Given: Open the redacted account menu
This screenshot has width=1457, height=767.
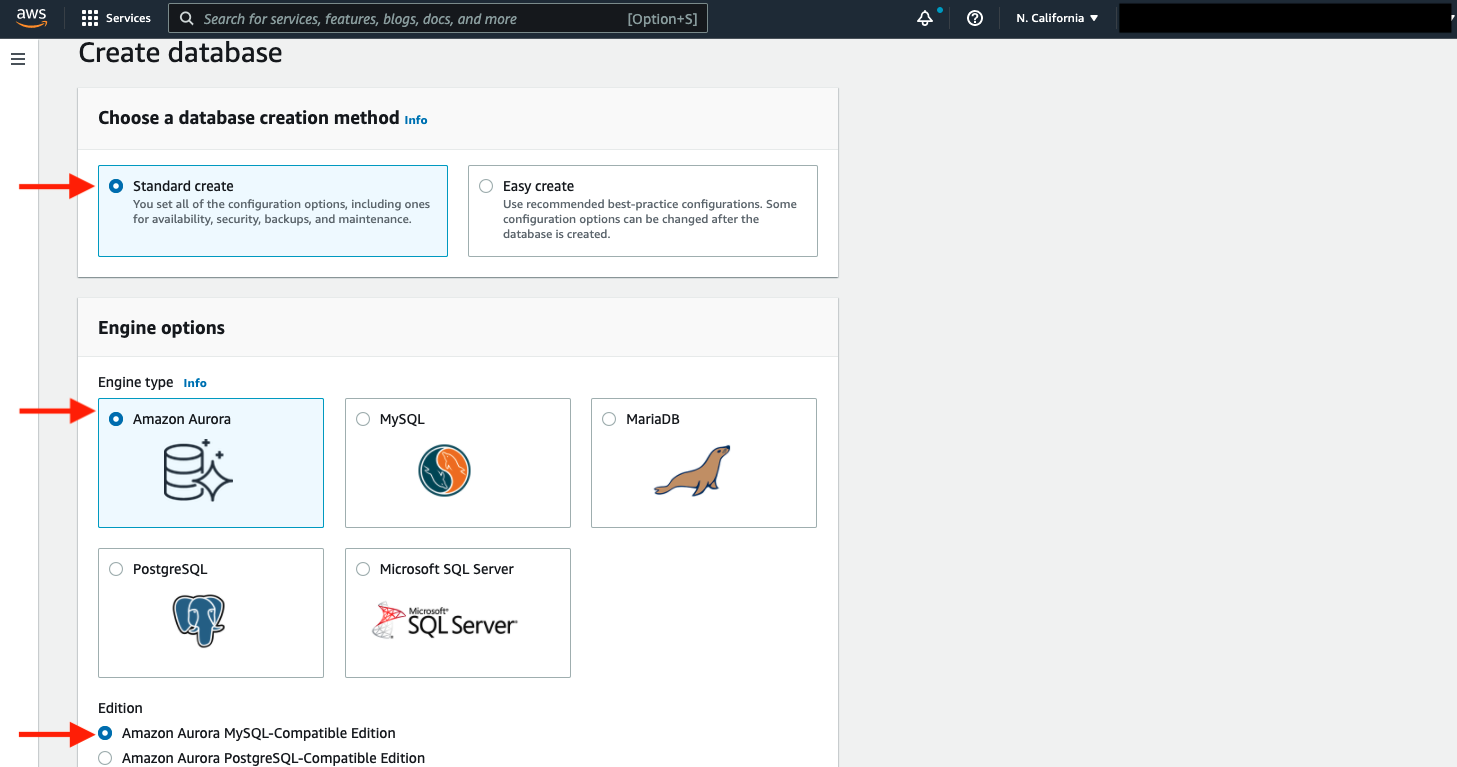Looking at the screenshot, I should [x=1284, y=18].
